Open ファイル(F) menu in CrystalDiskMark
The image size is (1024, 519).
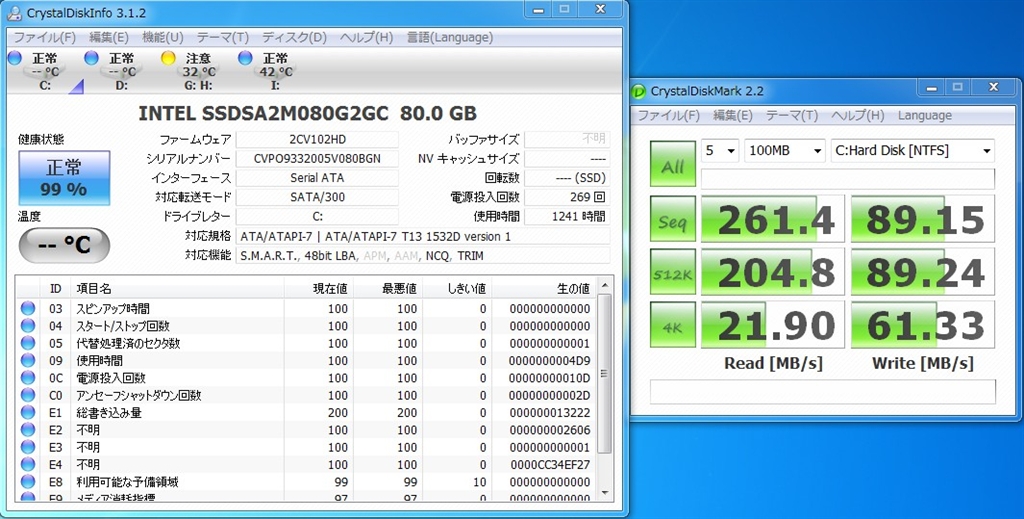[x=668, y=116]
